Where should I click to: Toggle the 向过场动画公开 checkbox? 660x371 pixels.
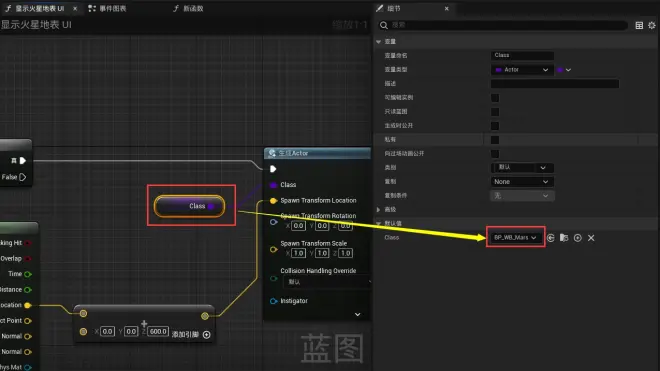(495, 154)
